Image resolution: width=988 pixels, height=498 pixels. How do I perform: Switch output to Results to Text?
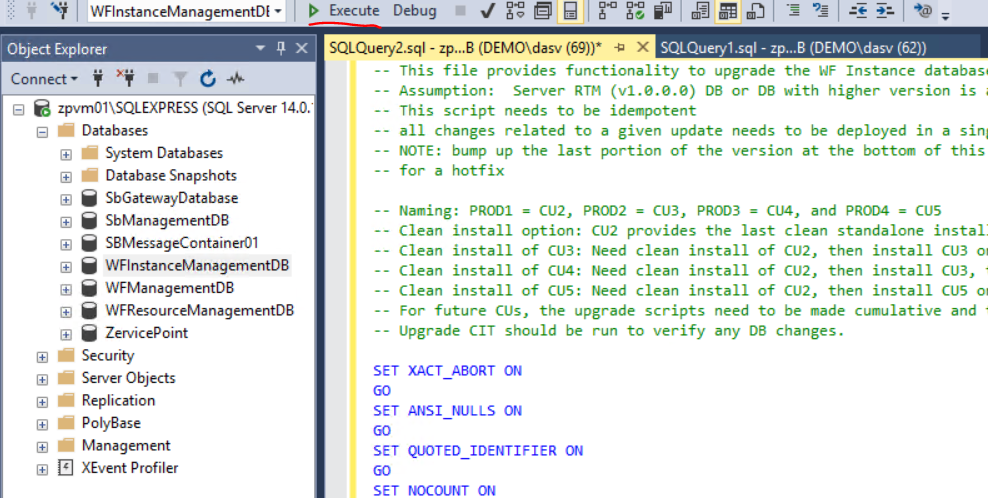click(x=700, y=11)
